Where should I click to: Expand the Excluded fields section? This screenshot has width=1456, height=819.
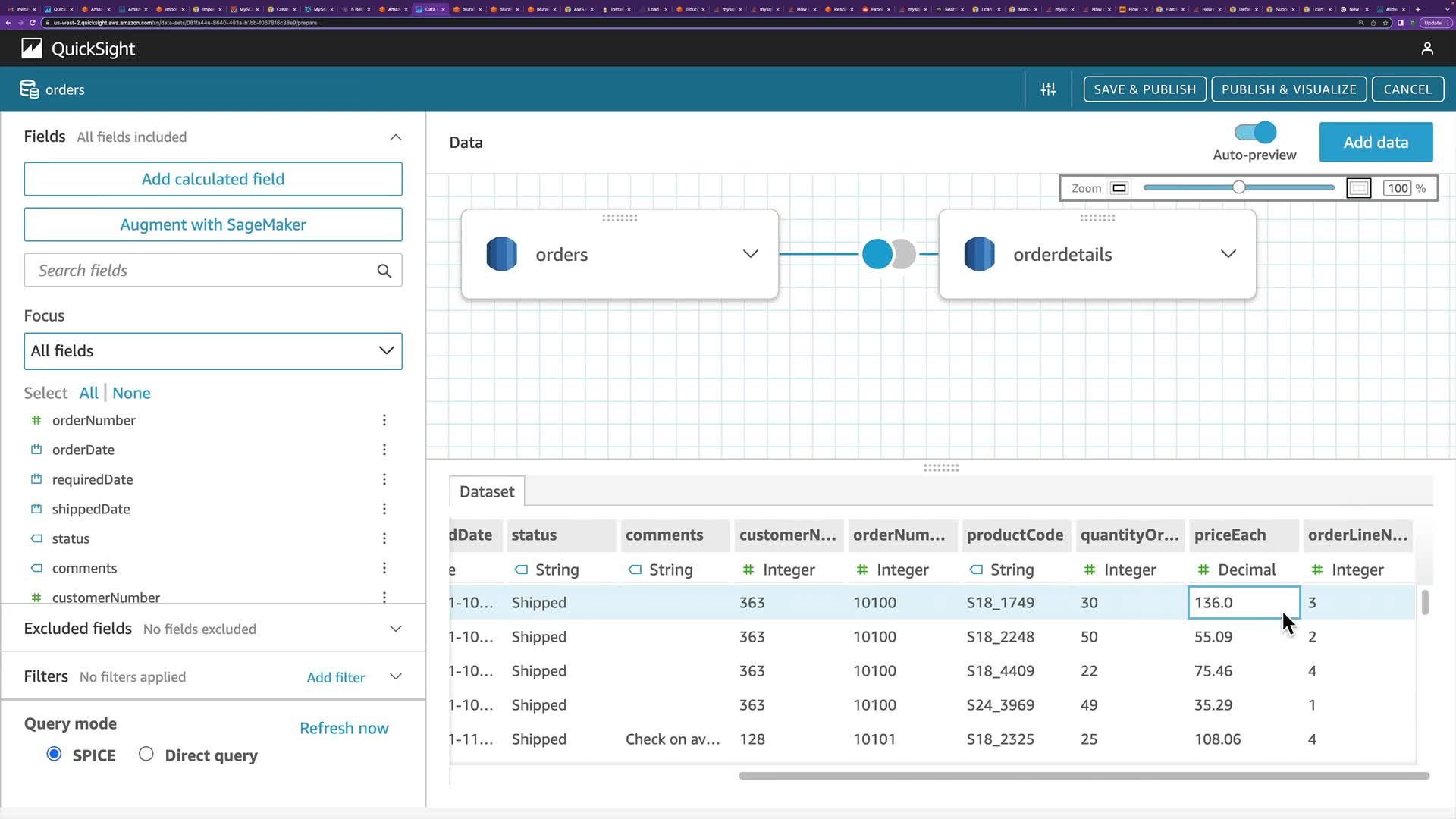pos(395,629)
